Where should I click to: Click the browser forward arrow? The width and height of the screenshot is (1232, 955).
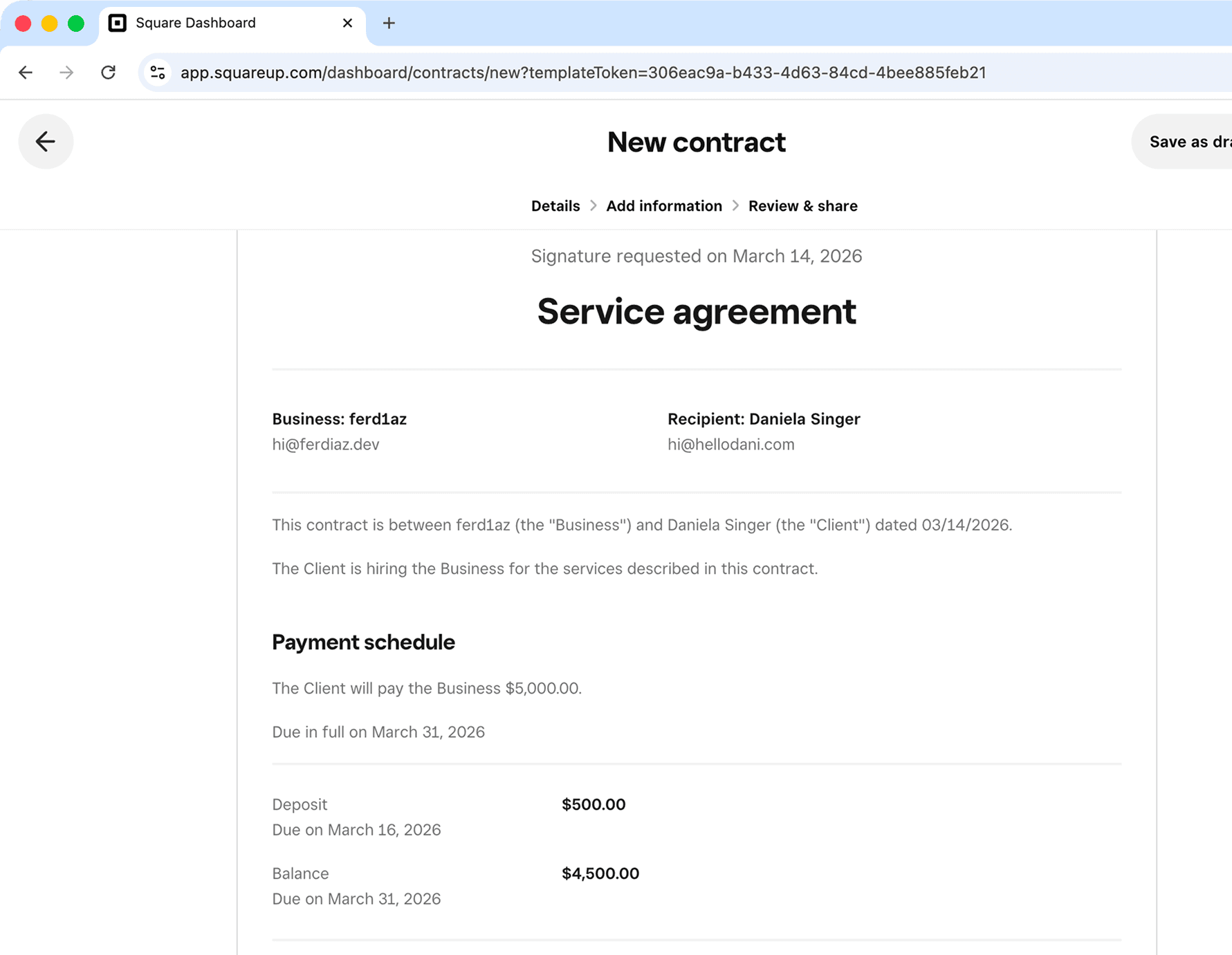[x=66, y=72]
